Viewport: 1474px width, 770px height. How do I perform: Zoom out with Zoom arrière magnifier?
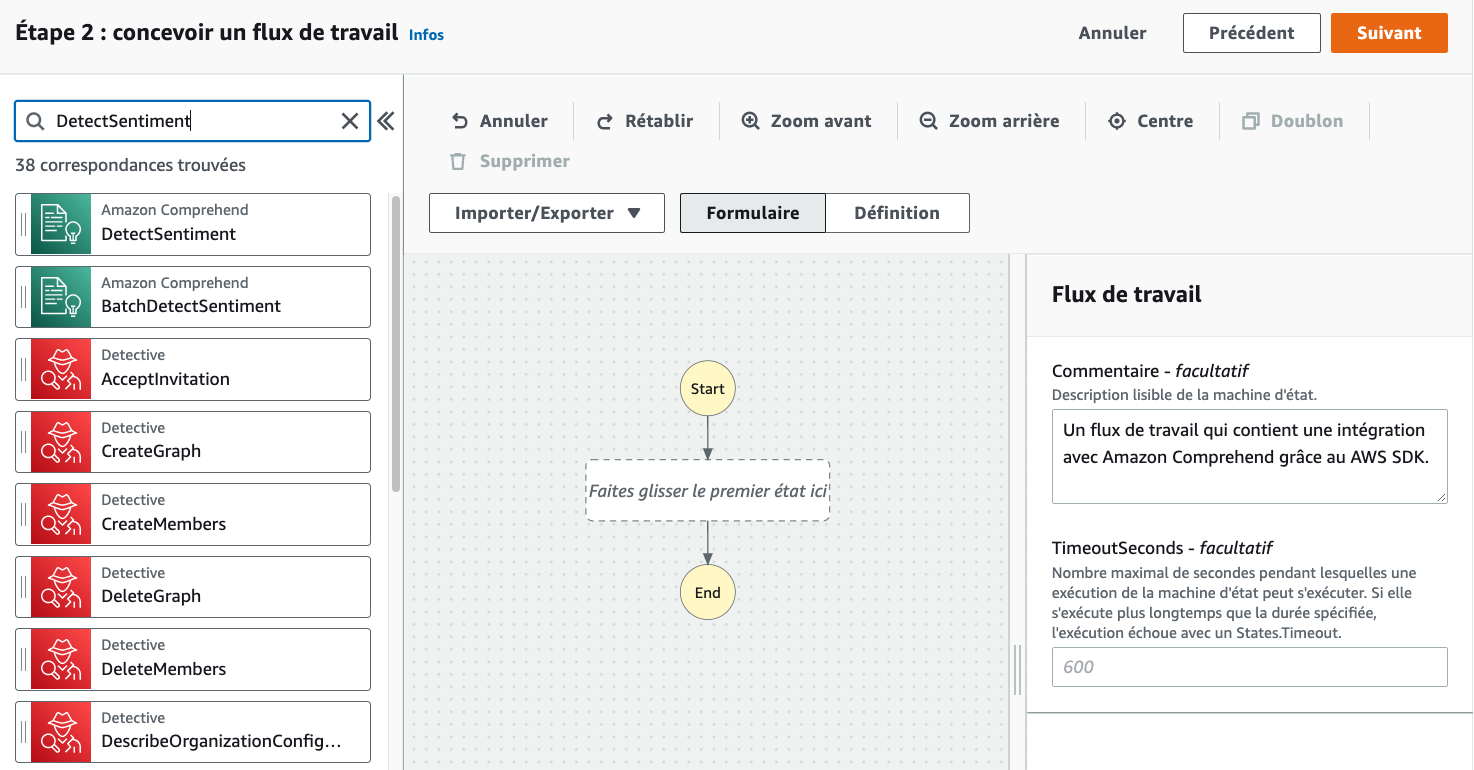click(x=929, y=121)
